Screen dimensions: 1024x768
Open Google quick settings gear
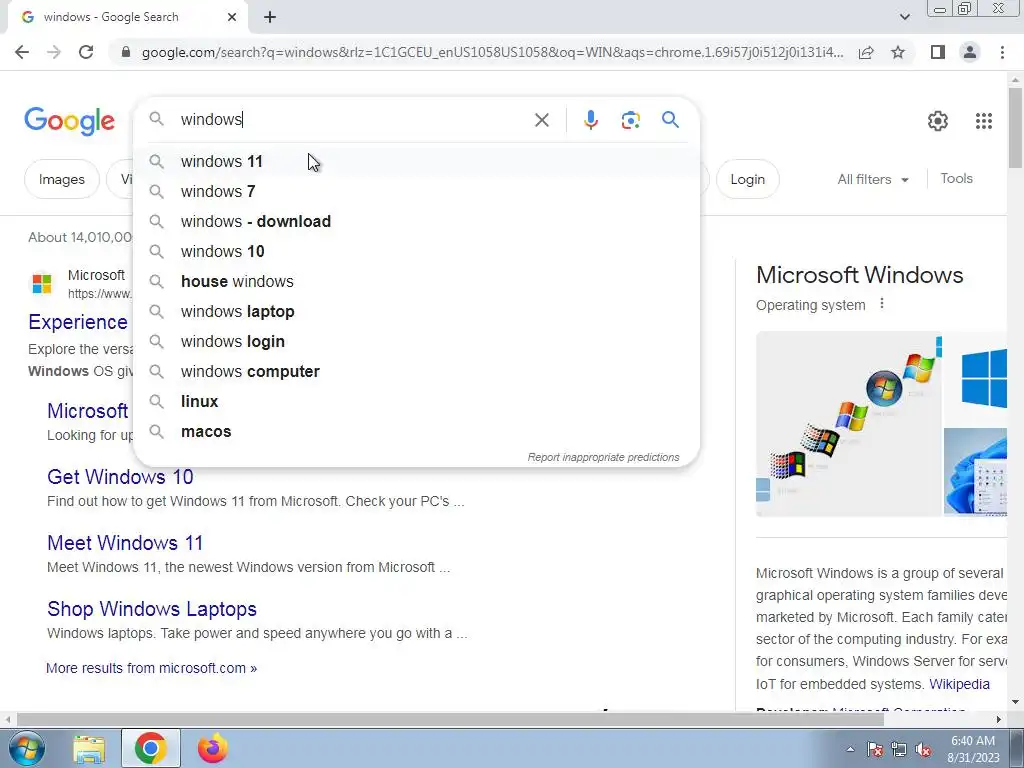click(x=938, y=121)
